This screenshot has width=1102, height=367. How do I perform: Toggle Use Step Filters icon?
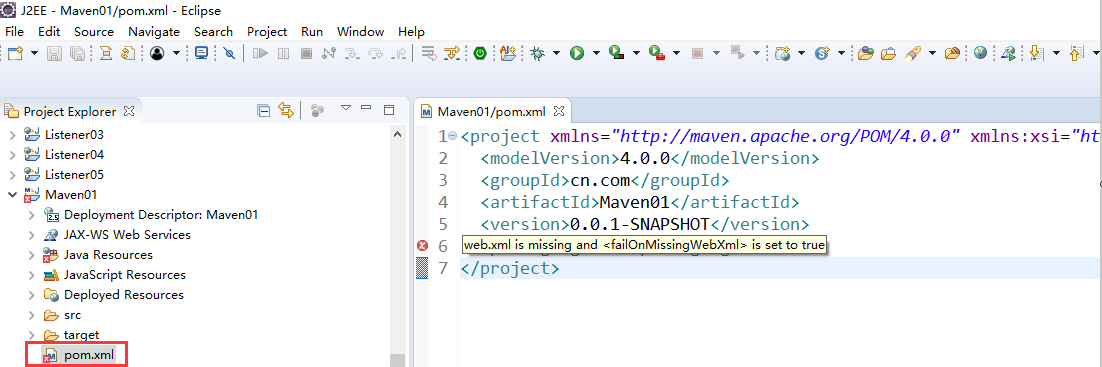click(451, 53)
